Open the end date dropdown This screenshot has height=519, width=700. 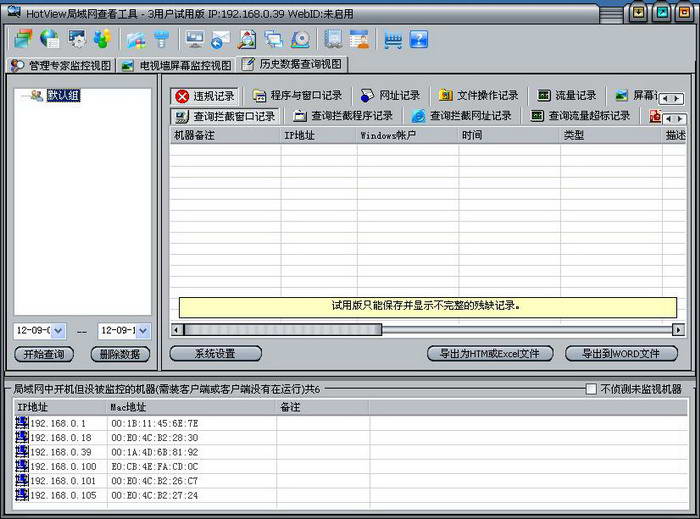tap(142, 331)
